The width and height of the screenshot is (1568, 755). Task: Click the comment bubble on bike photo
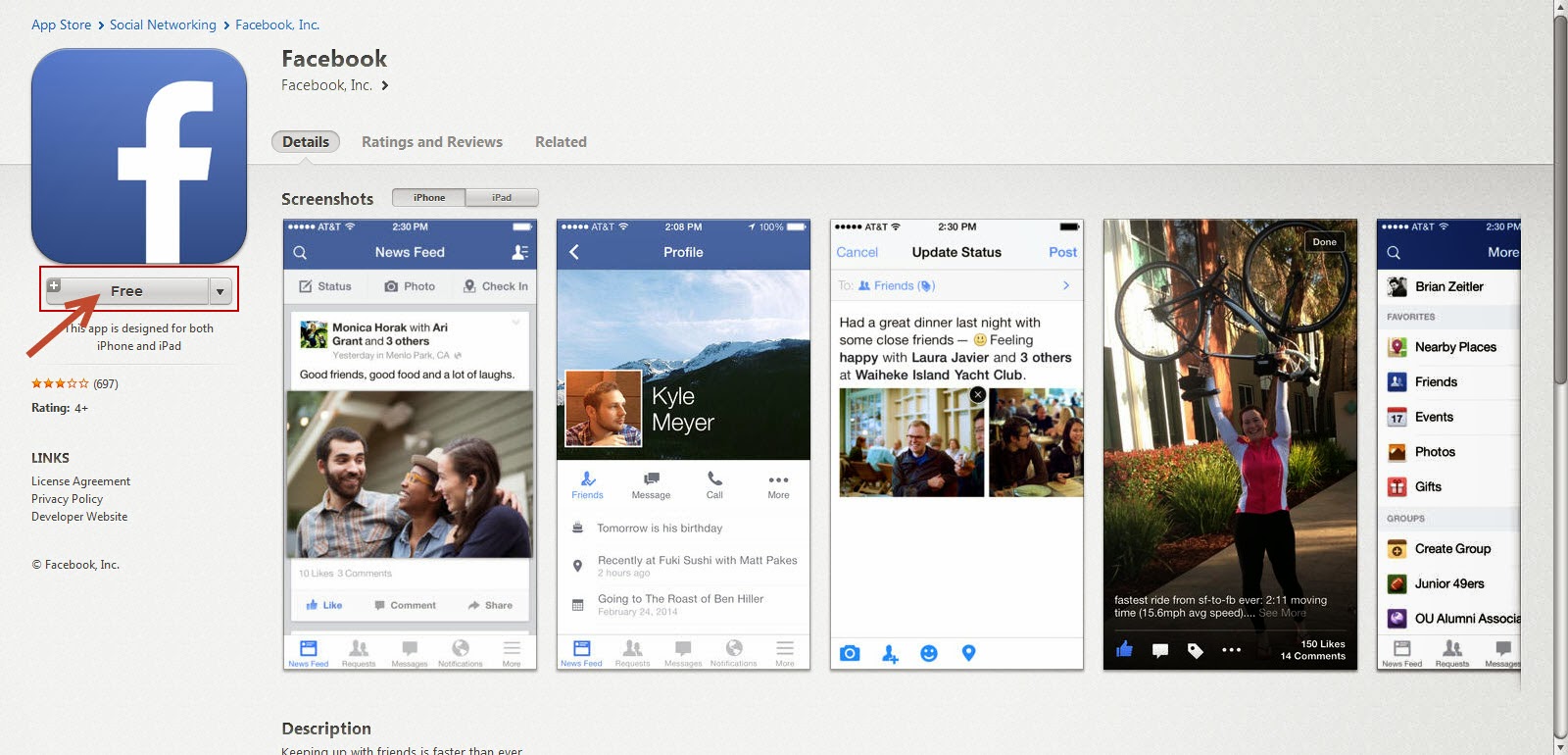click(1160, 650)
